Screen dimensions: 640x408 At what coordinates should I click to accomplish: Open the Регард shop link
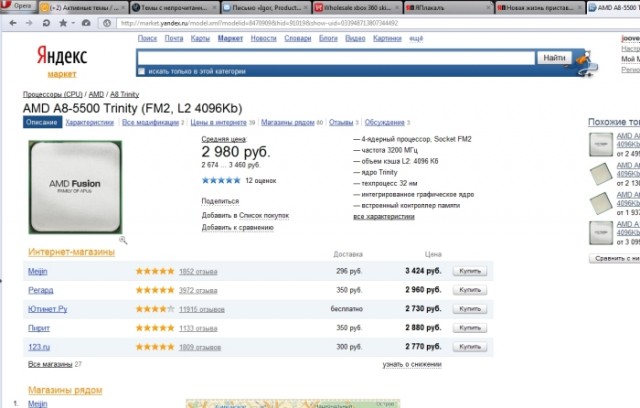click(x=41, y=290)
